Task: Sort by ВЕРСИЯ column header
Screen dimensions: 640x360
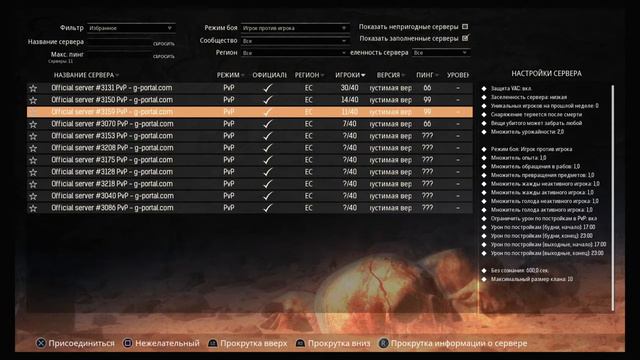Action: [x=391, y=75]
